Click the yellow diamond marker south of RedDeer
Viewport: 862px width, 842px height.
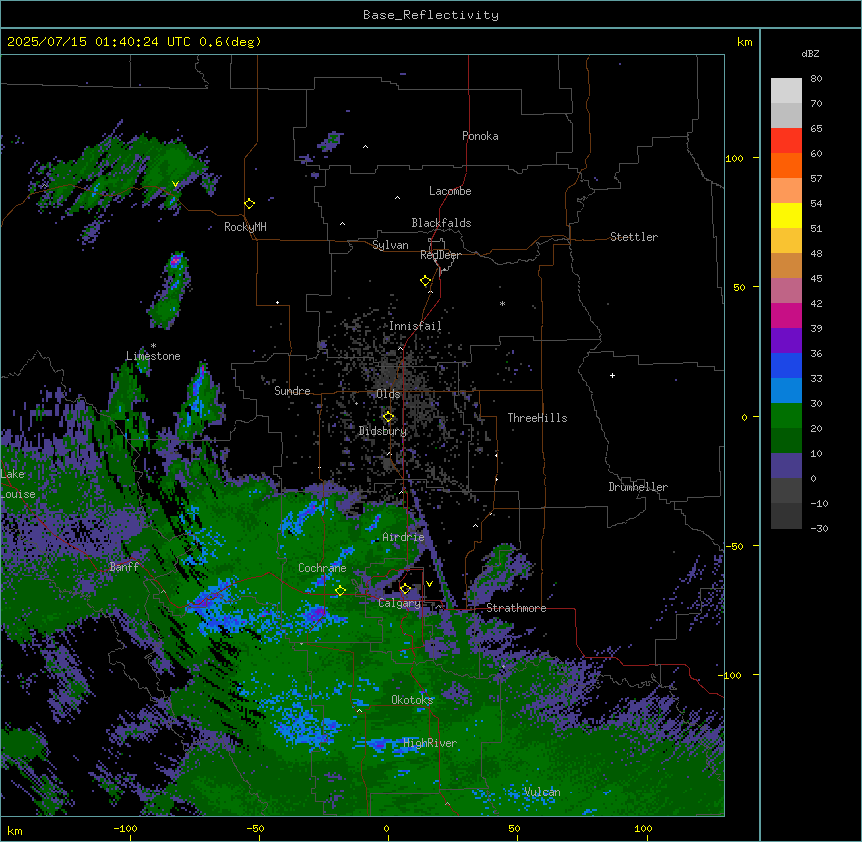coord(426,281)
